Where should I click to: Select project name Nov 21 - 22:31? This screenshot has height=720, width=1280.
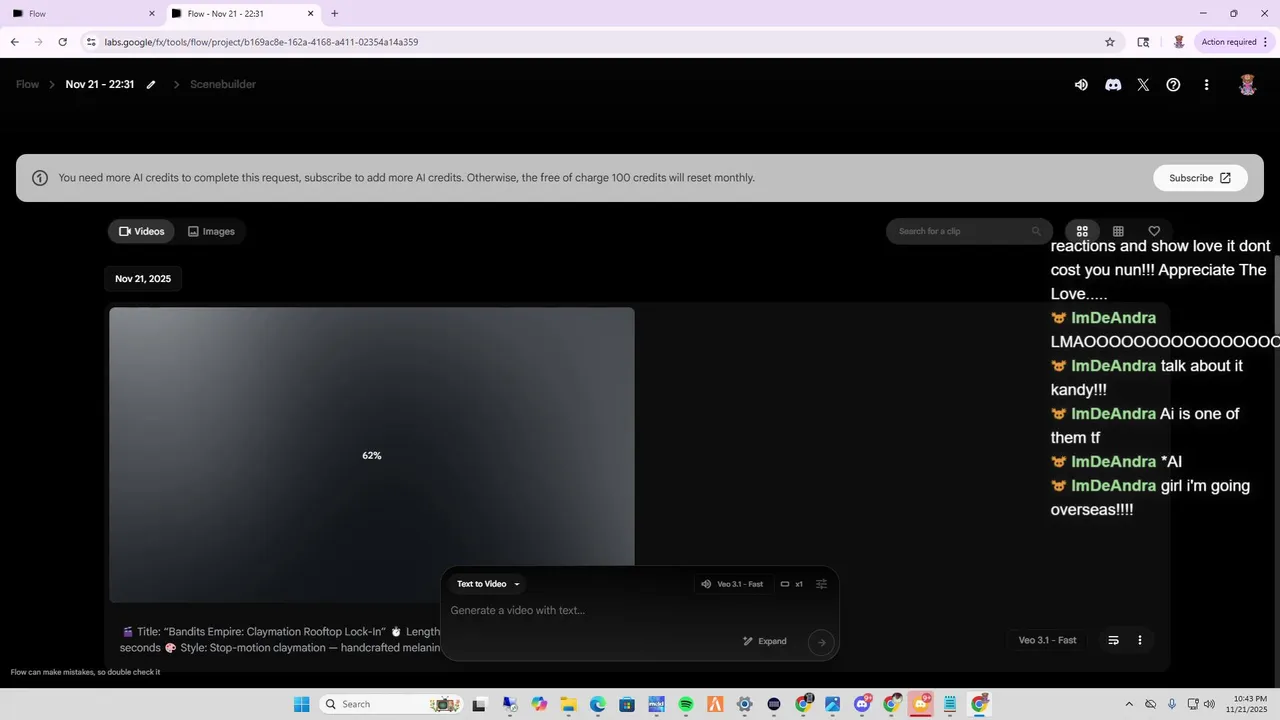click(100, 84)
